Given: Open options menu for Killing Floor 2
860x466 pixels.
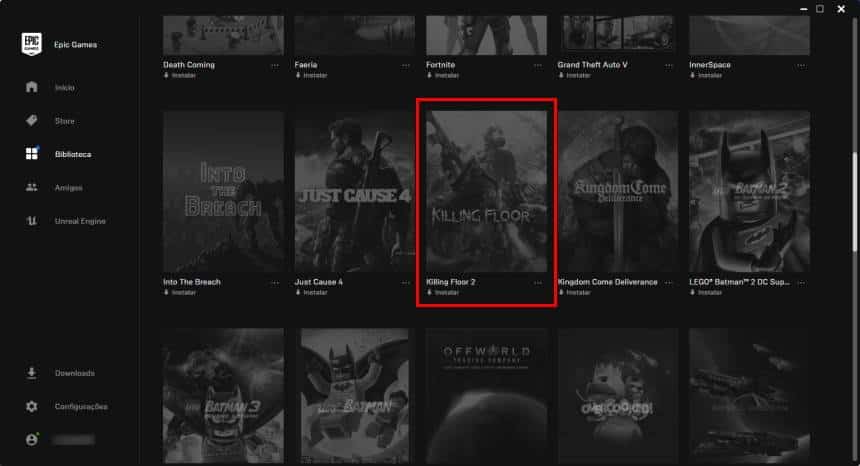Looking at the screenshot, I should 538,283.
